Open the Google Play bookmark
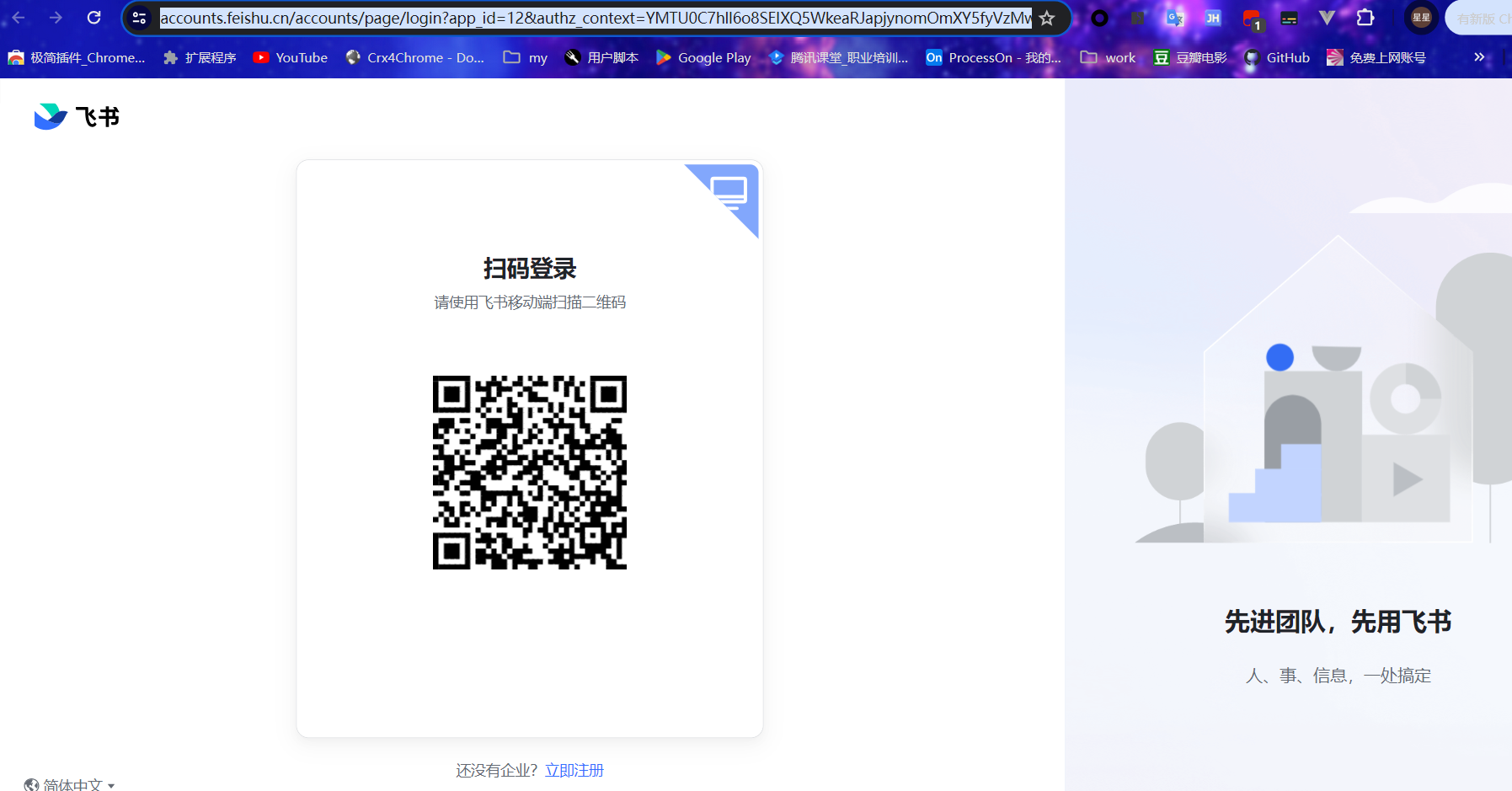This screenshot has width=1512, height=791. [703, 57]
